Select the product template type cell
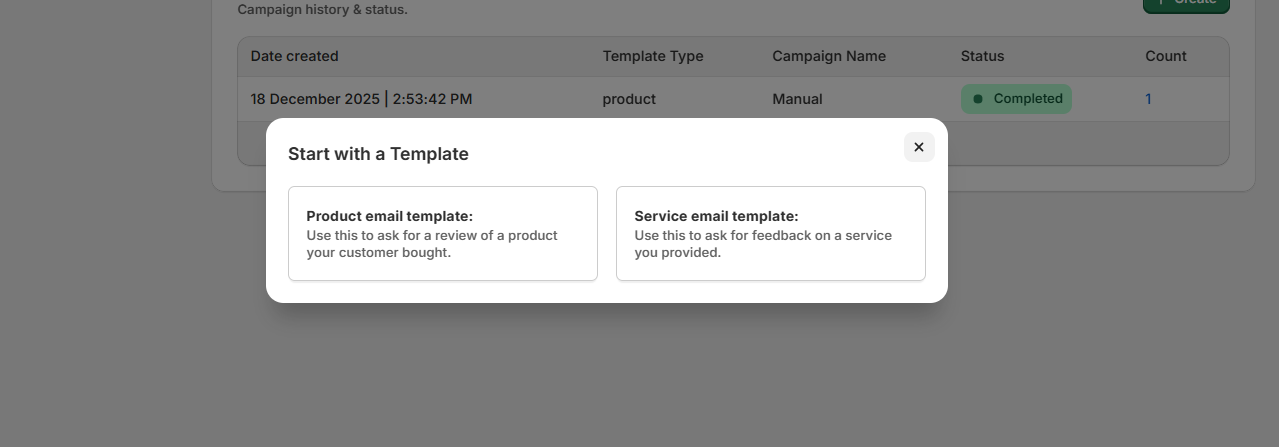The image size is (1279, 447). tap(629, 99)
